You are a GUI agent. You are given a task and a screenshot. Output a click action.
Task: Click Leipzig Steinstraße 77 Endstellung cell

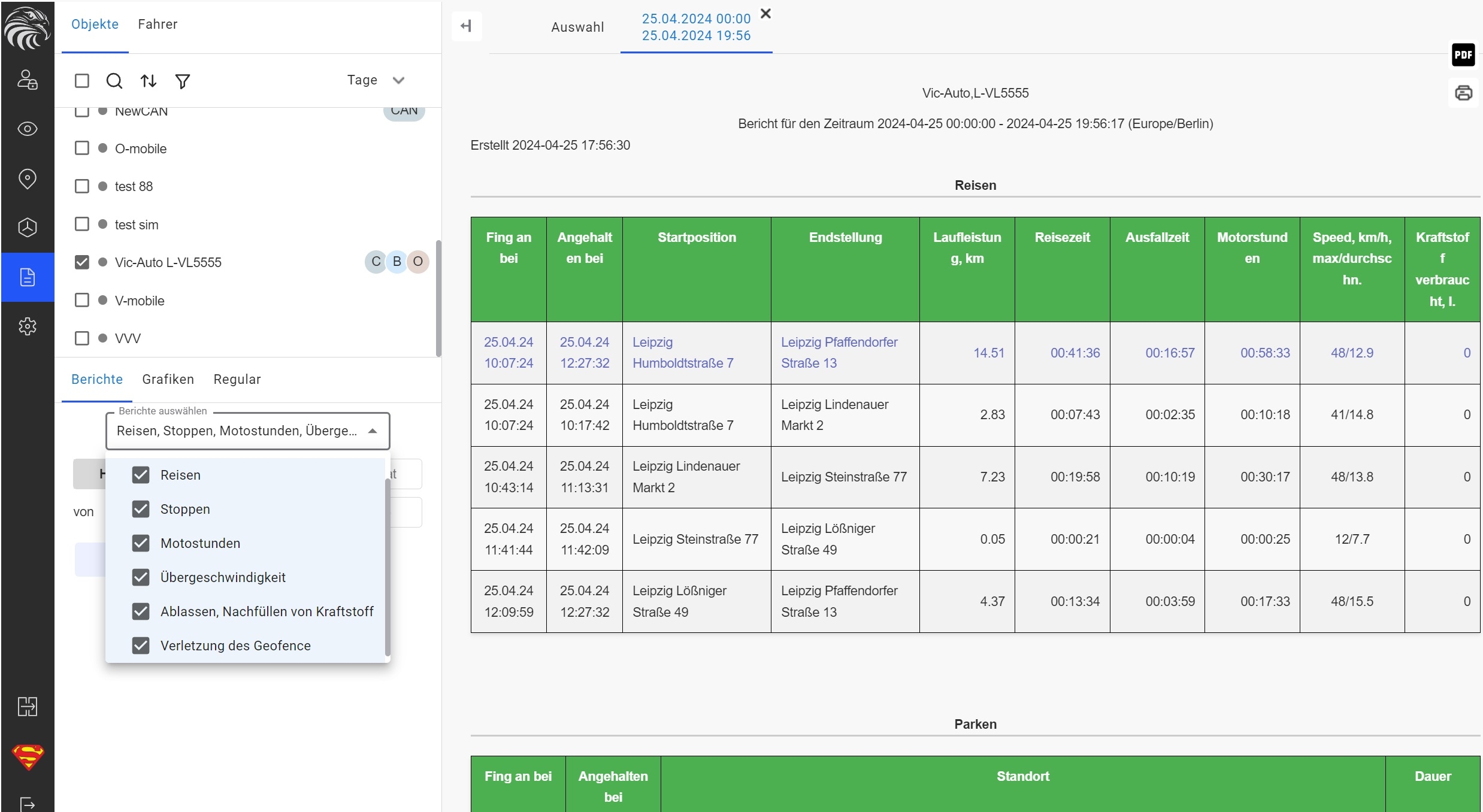click(844, 477)
